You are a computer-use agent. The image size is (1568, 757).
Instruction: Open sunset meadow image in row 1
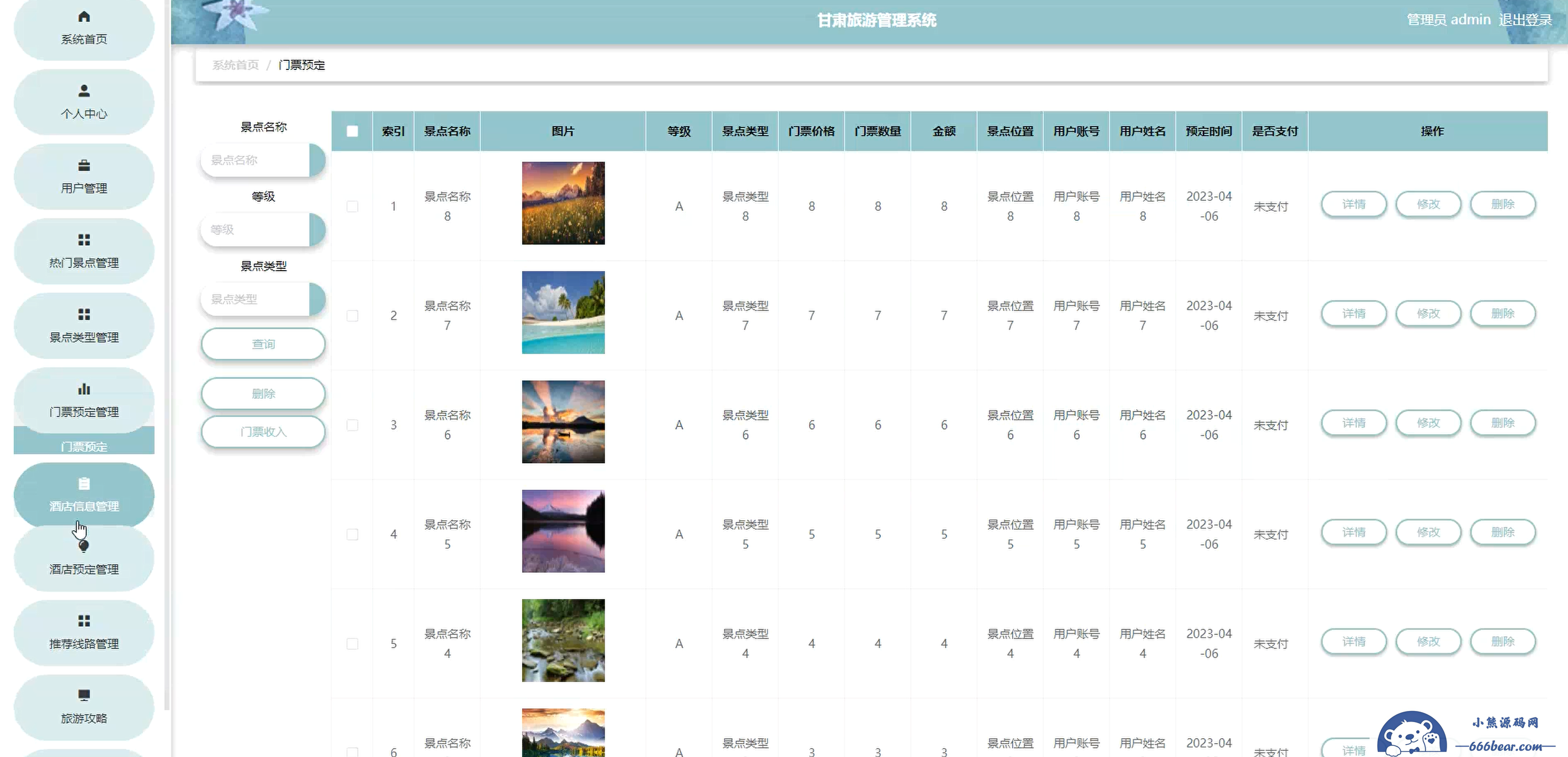(x=563, y=203)
